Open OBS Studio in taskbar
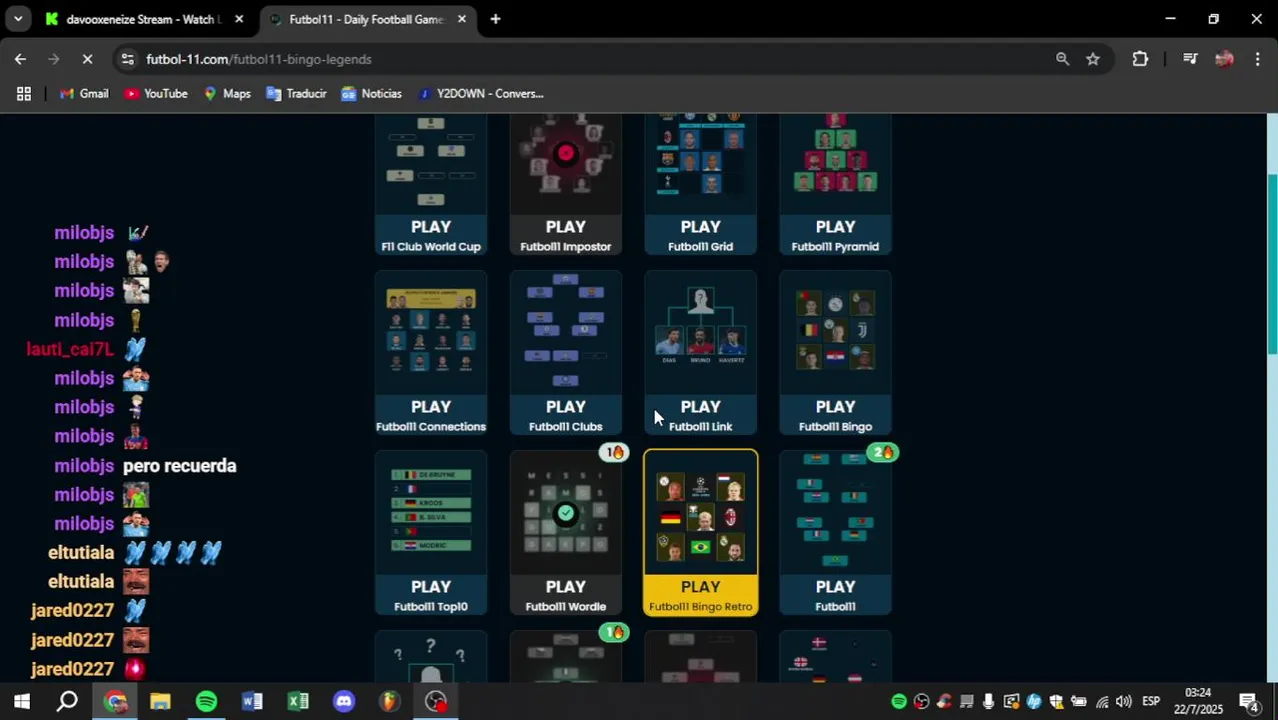The width and height of the screenshot is (1278, 720). click(436, 701)
